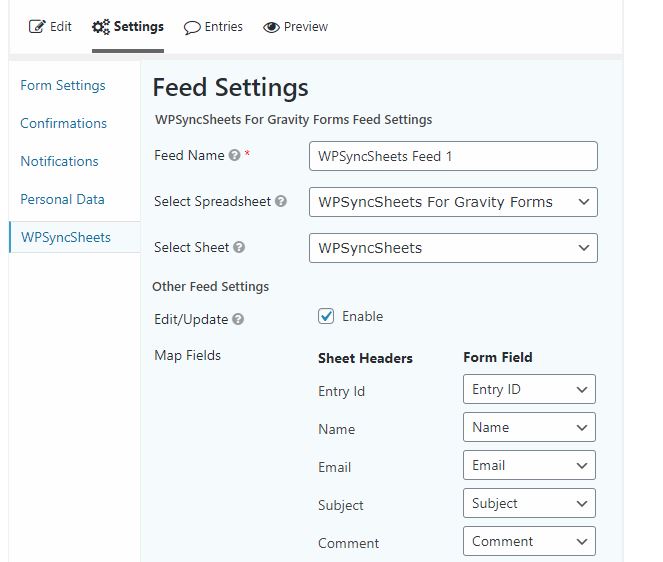This screenshot has height=562, width=663.
Task: Click the Entries speech bubble icon
Action: pyautogui.click(x=192, y=27)
